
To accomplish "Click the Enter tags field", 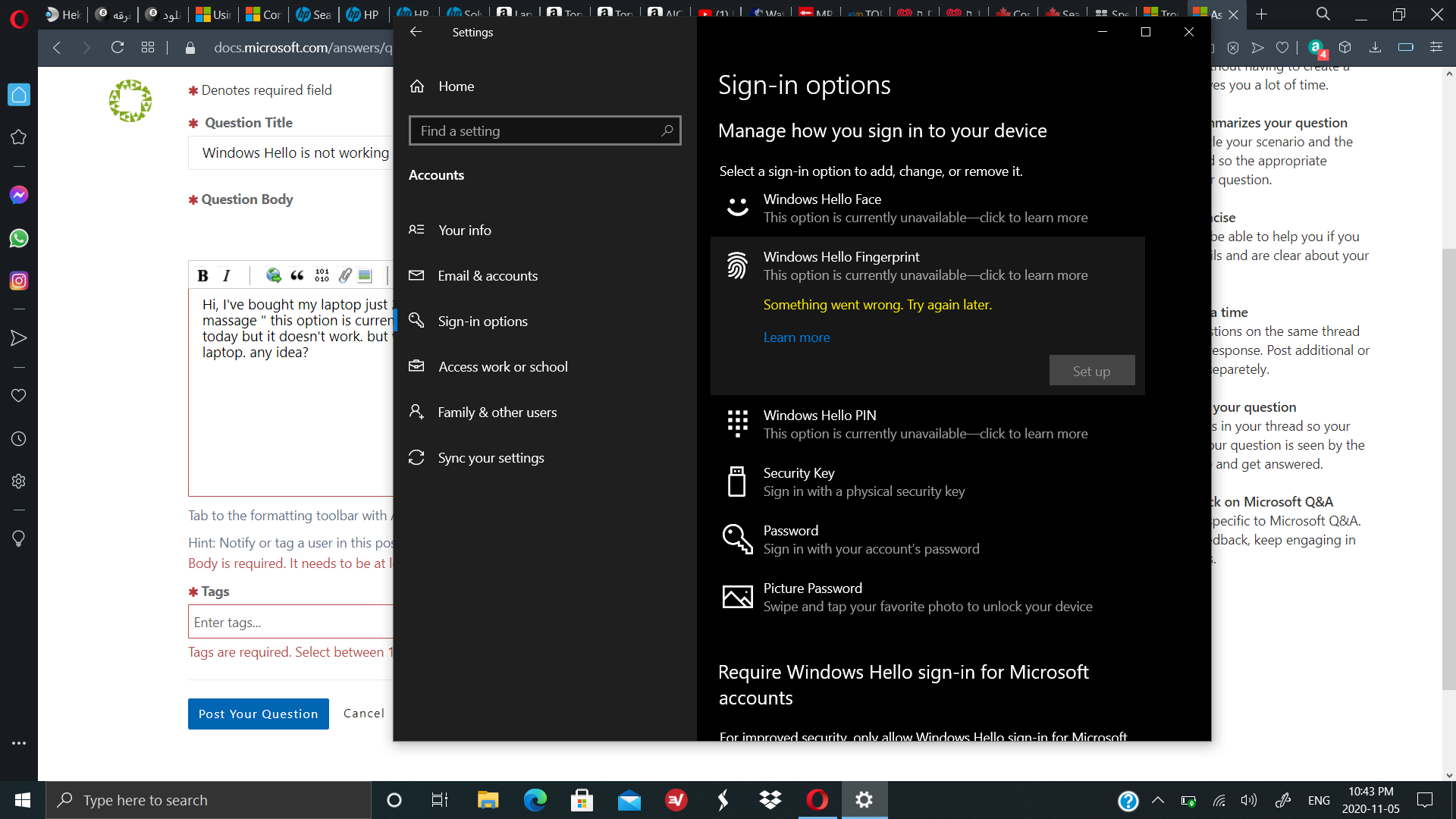I will [x=291, y=622].
